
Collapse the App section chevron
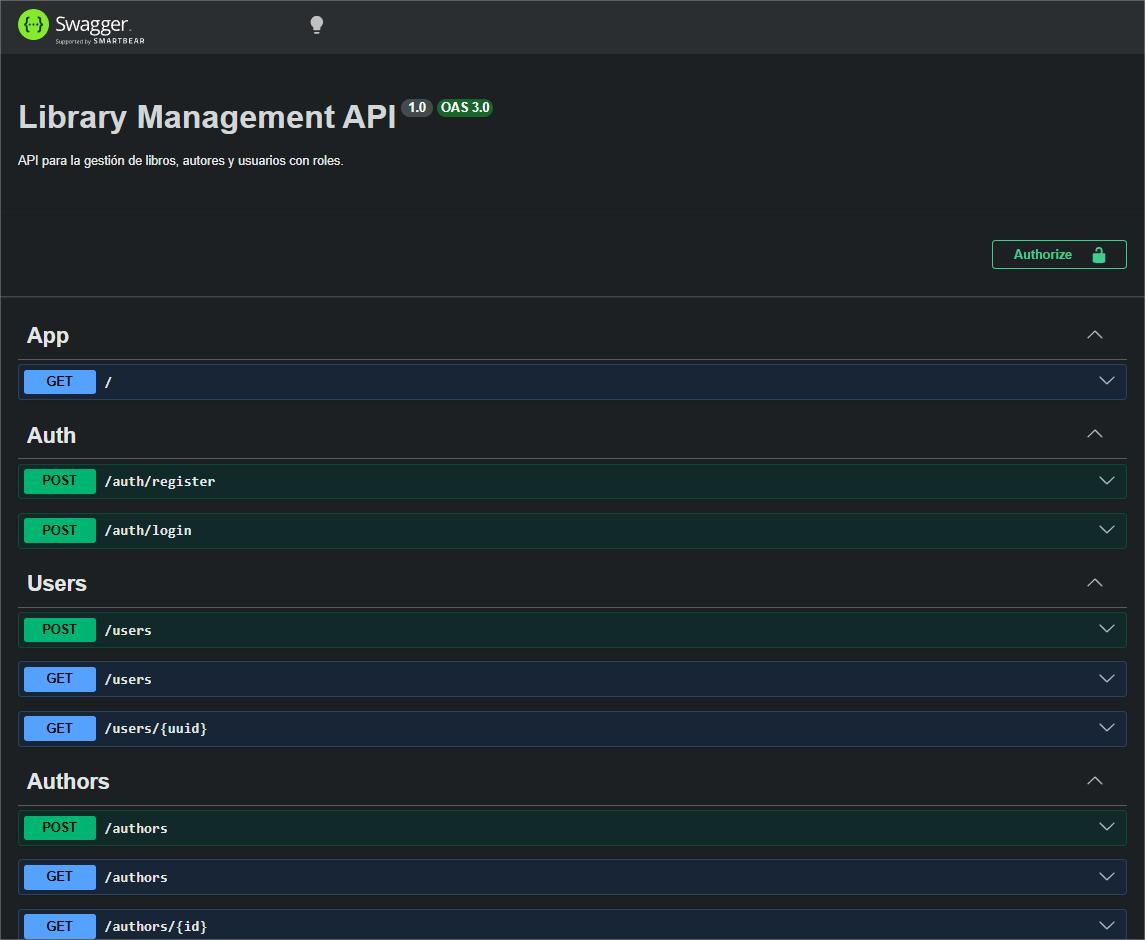1094,335
